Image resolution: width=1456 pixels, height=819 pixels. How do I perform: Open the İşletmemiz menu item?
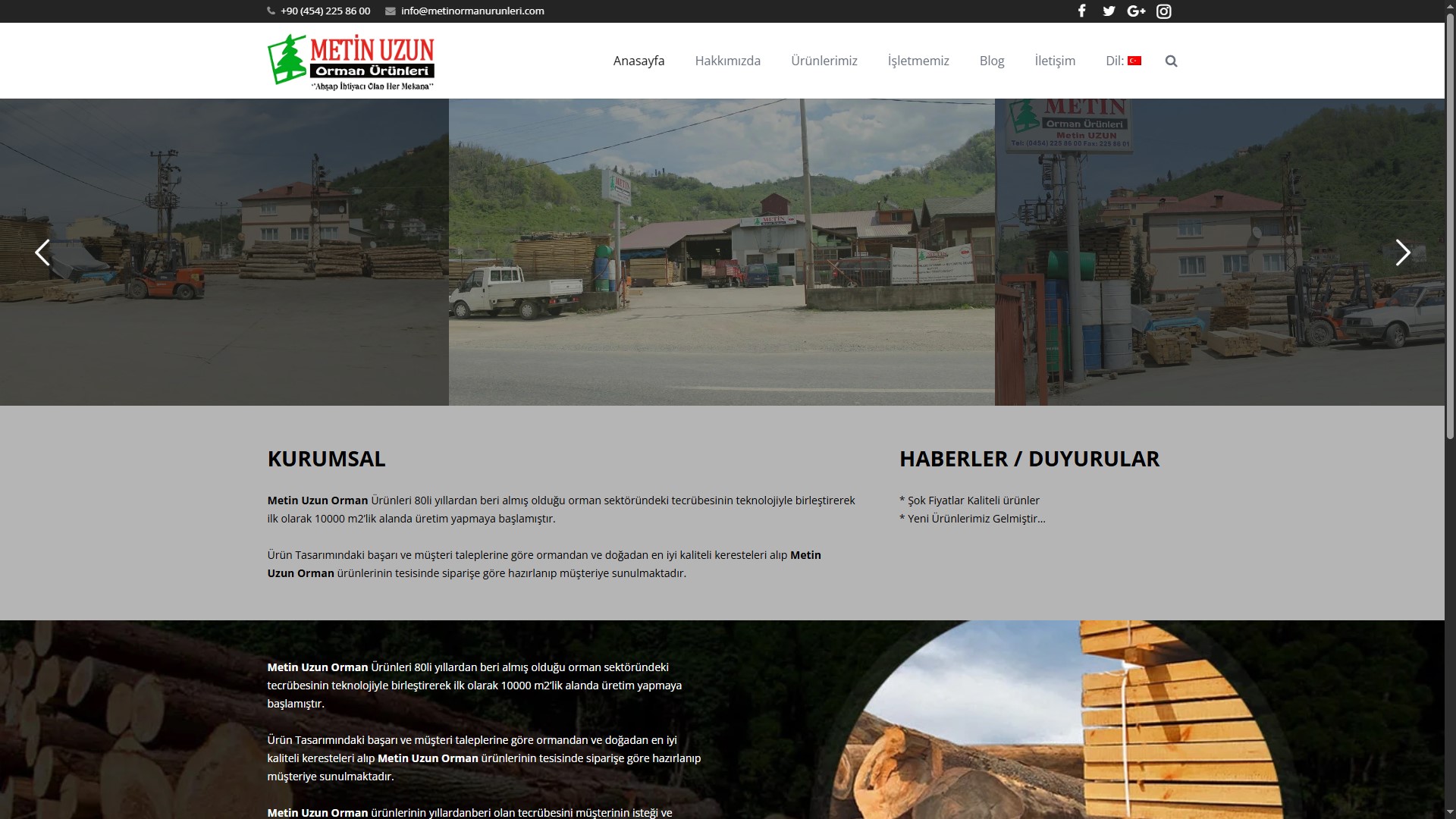[918, 61]
